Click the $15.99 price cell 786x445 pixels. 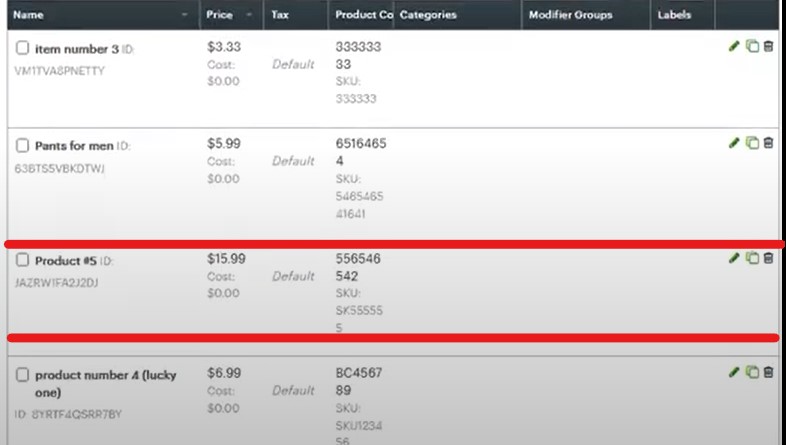(226, 258)
